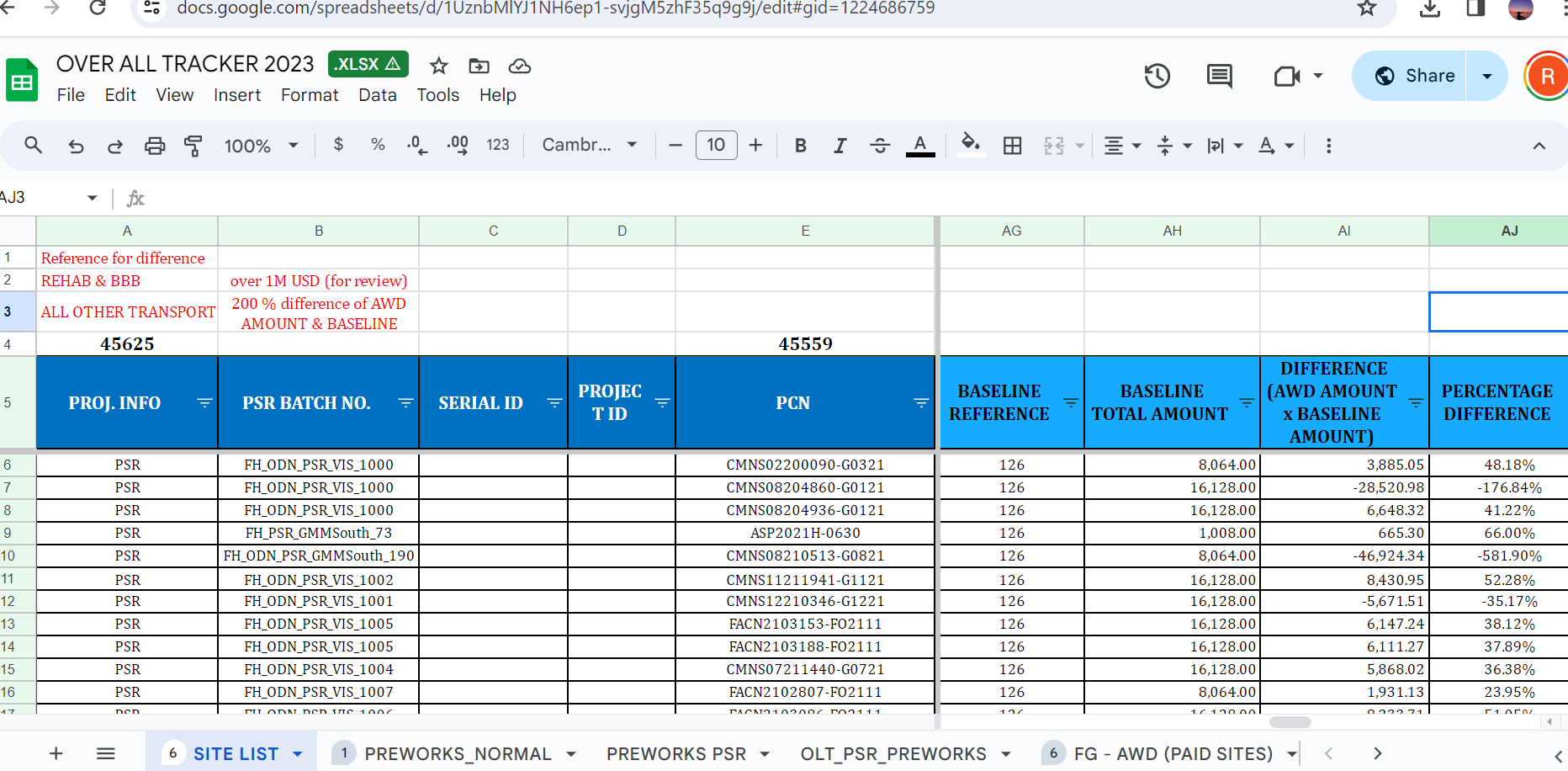Screen dimensions: 1568x771
Task: Decrease font size with minus button
Action: pos(675,145)
